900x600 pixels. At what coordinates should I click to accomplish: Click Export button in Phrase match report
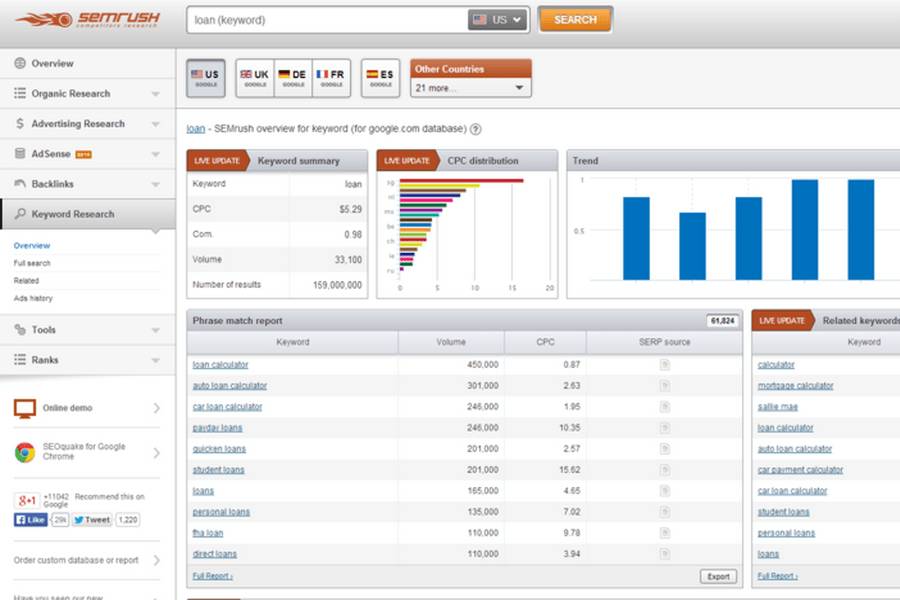point(718,576)
